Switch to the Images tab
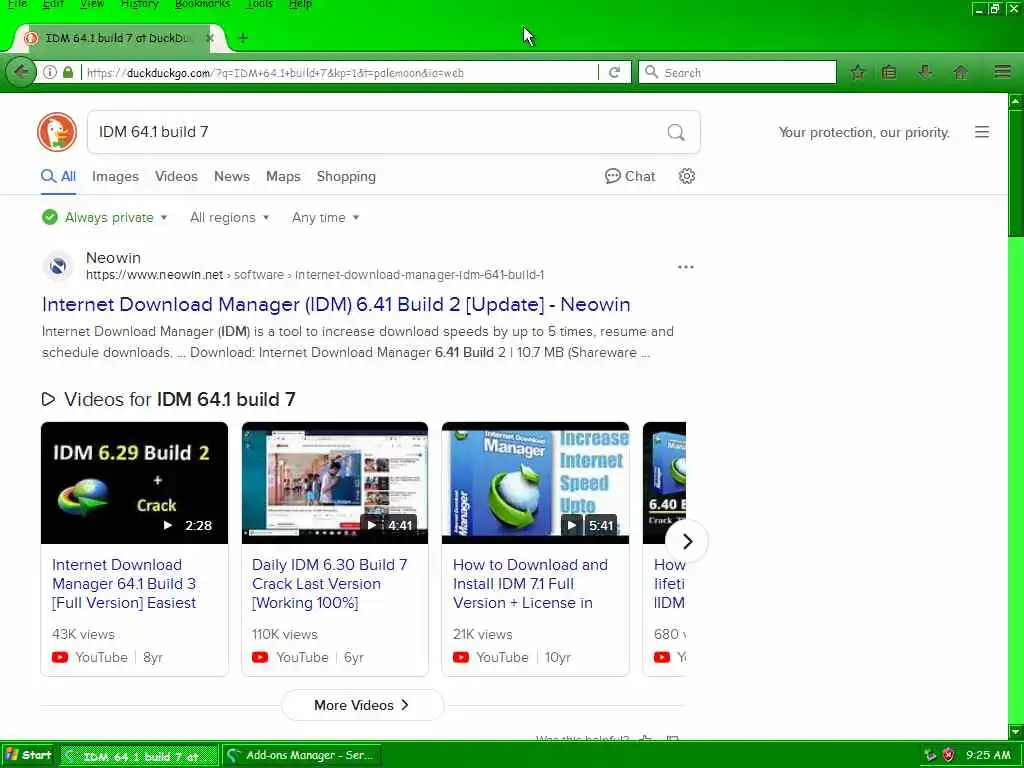Viewport: 1024px width, 768px height. (x=116, y=176)
